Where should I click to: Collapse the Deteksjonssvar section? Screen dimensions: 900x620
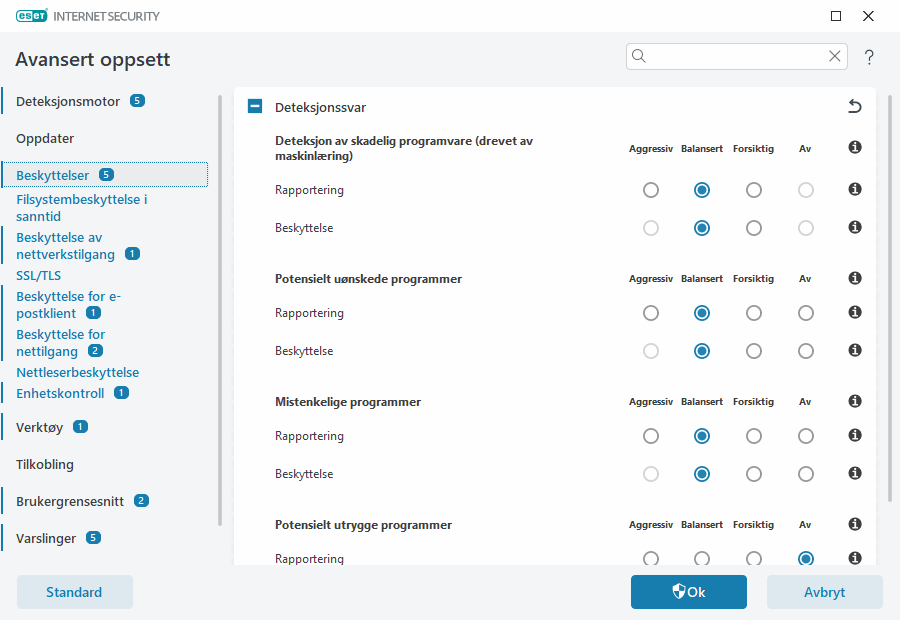point(255,106)
